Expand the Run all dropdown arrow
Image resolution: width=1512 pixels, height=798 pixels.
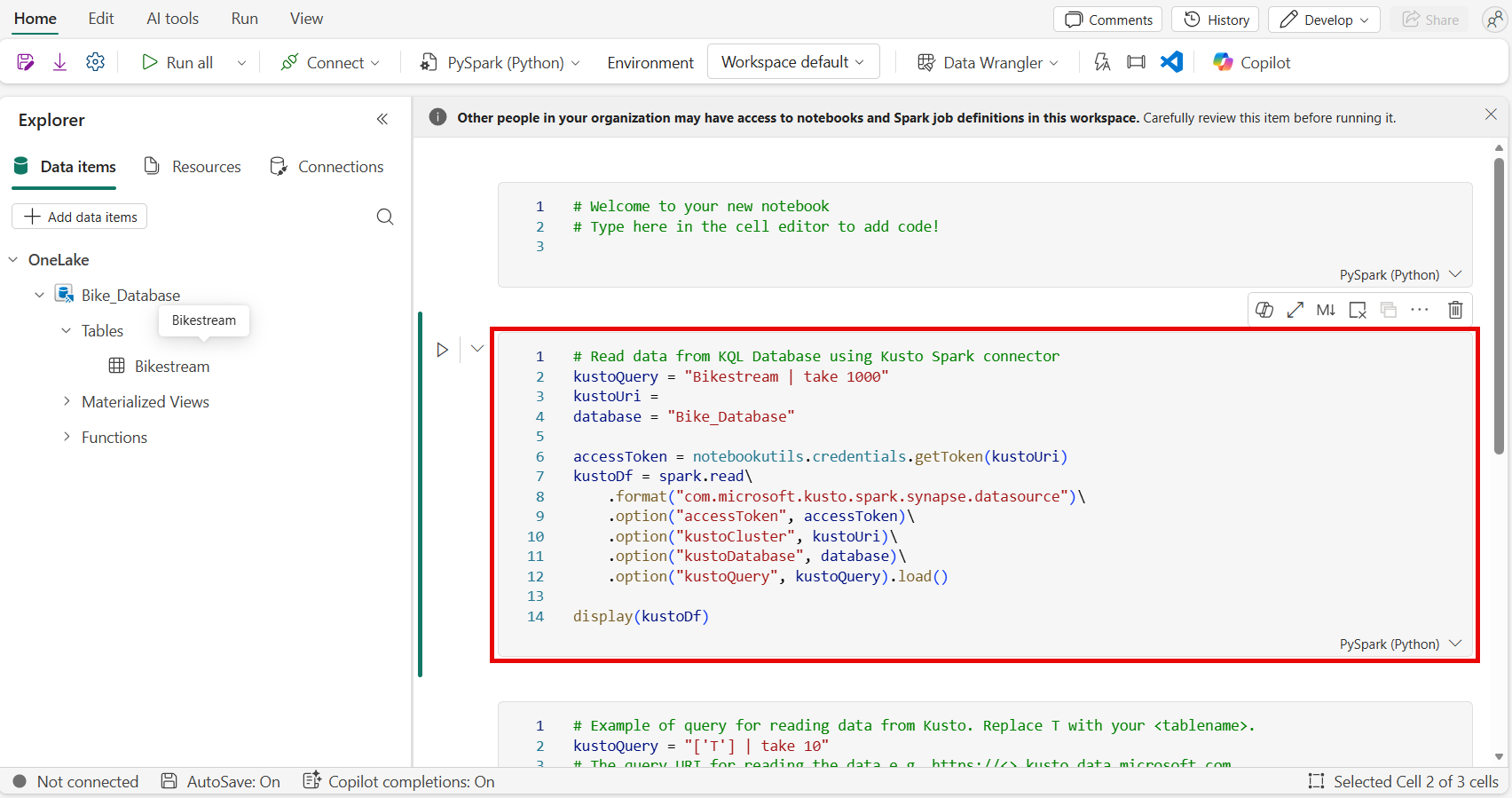coord(241,62)
